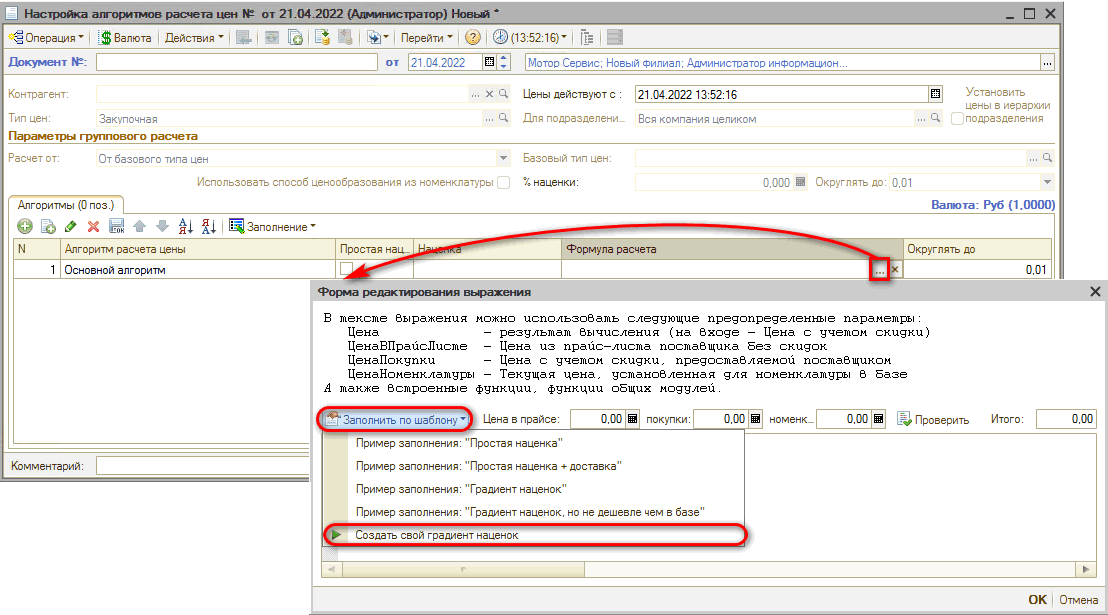Open the Заполнить по шаблону dropdown
Viewport: 1108px width, 615px height.
click(396, 419)
